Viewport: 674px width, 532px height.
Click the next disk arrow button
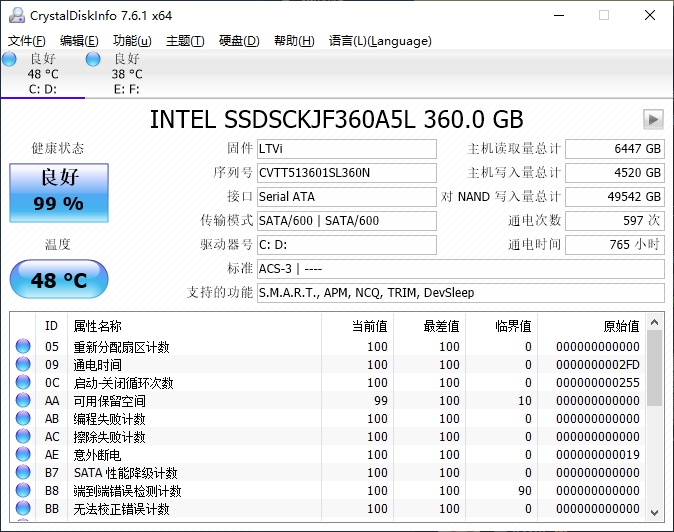[x=653, y=119]
